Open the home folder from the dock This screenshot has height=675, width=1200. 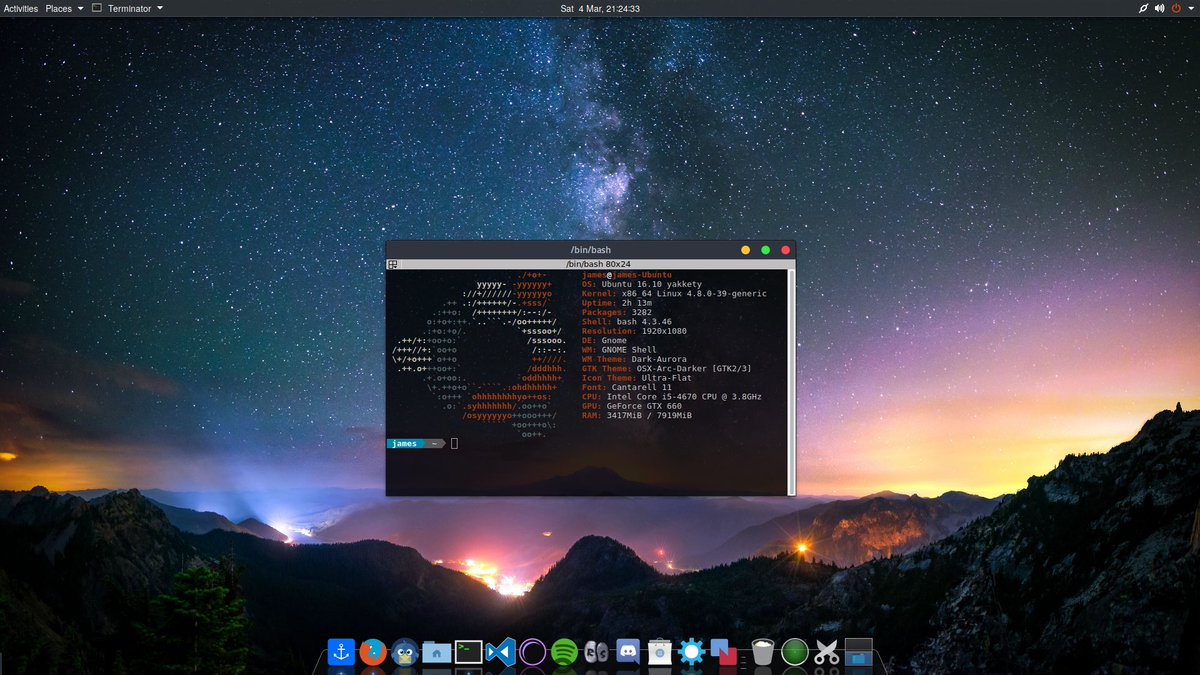coord(437,653)
